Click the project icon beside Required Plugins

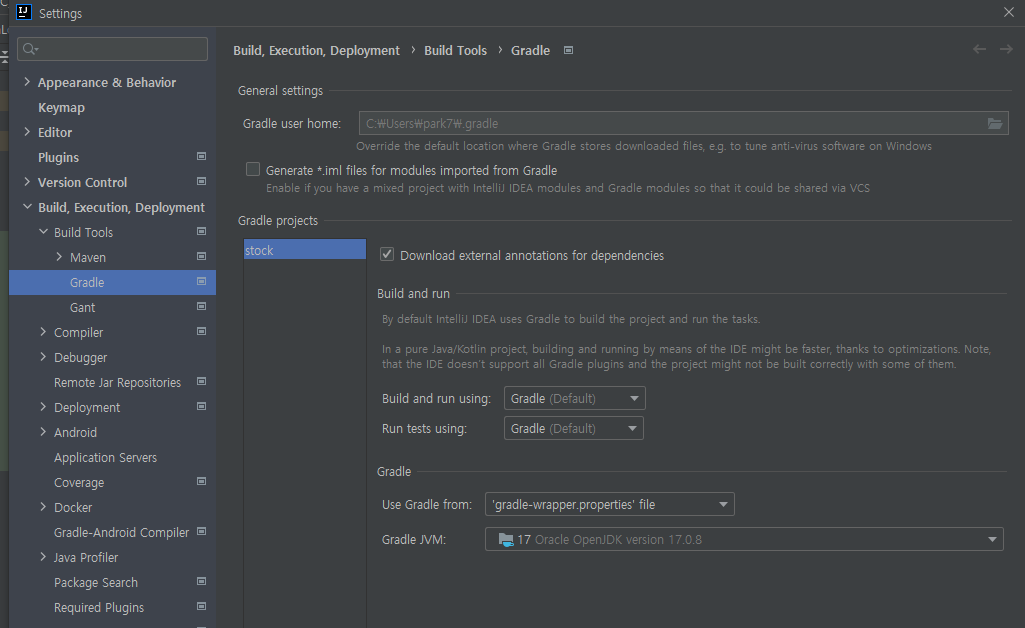point(201,606)
